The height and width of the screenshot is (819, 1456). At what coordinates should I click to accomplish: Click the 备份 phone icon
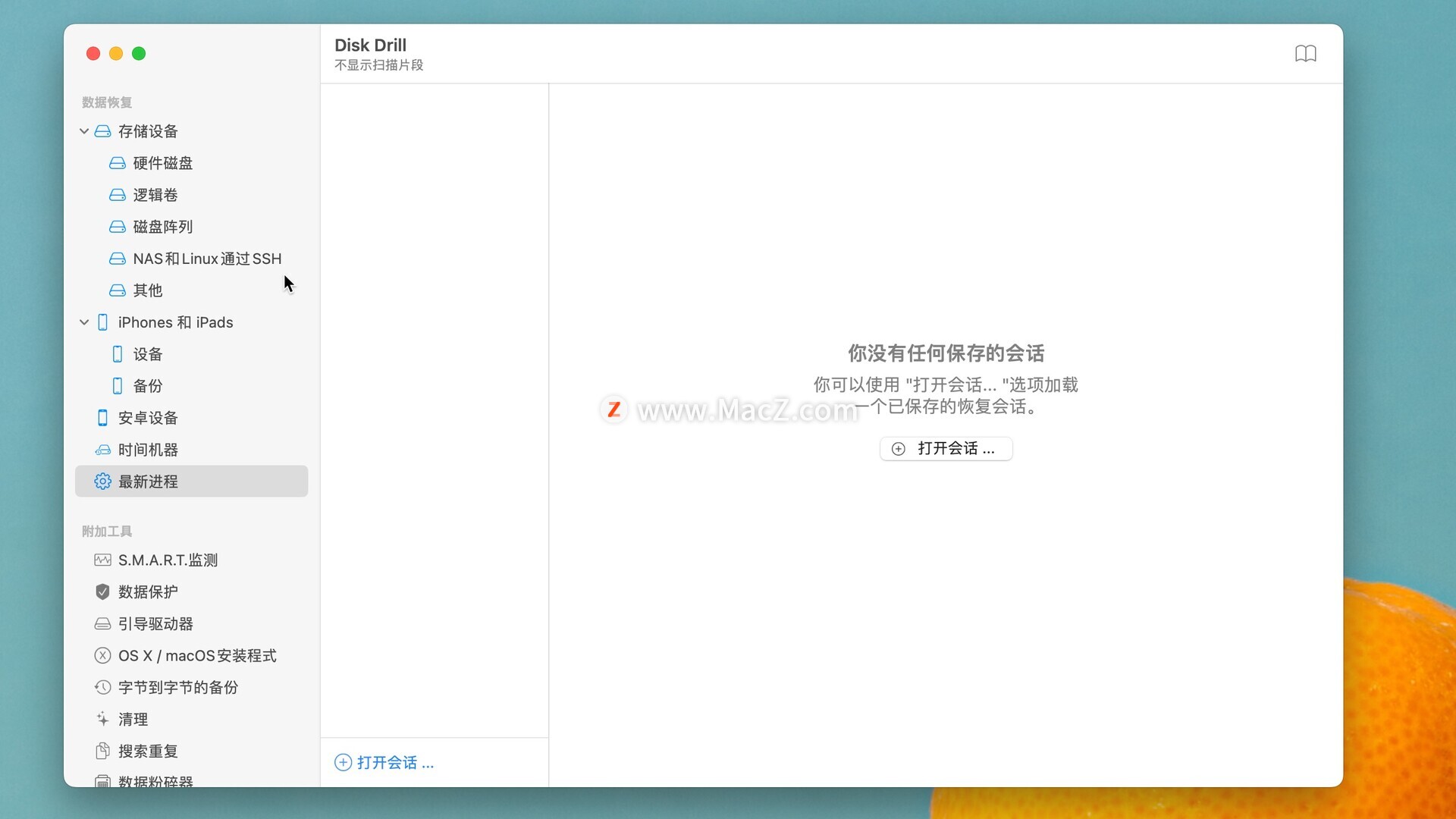pyautogui.click(x=118, y=386)
